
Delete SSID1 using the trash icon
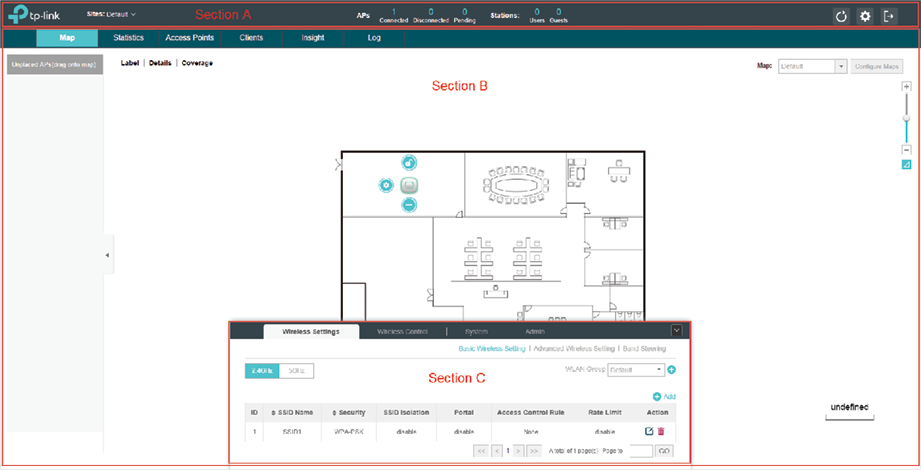coord(661,431)
